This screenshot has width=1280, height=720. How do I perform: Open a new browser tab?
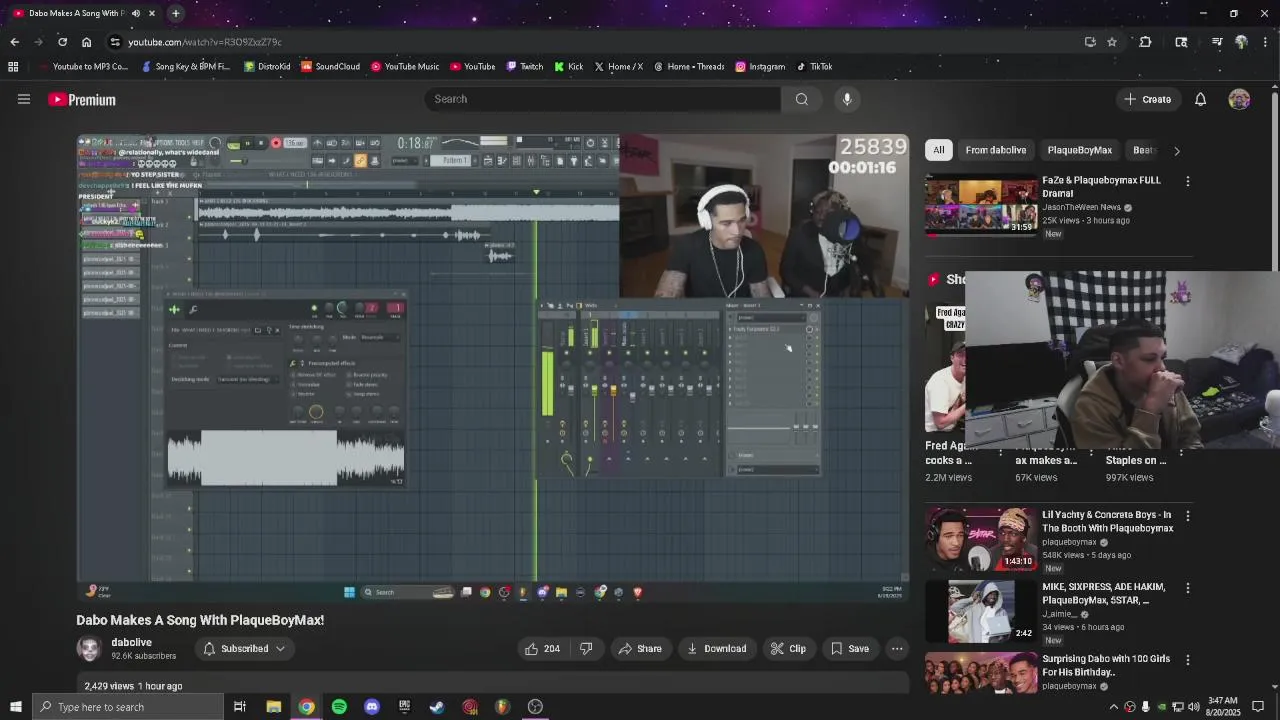[x=175, y=13]
